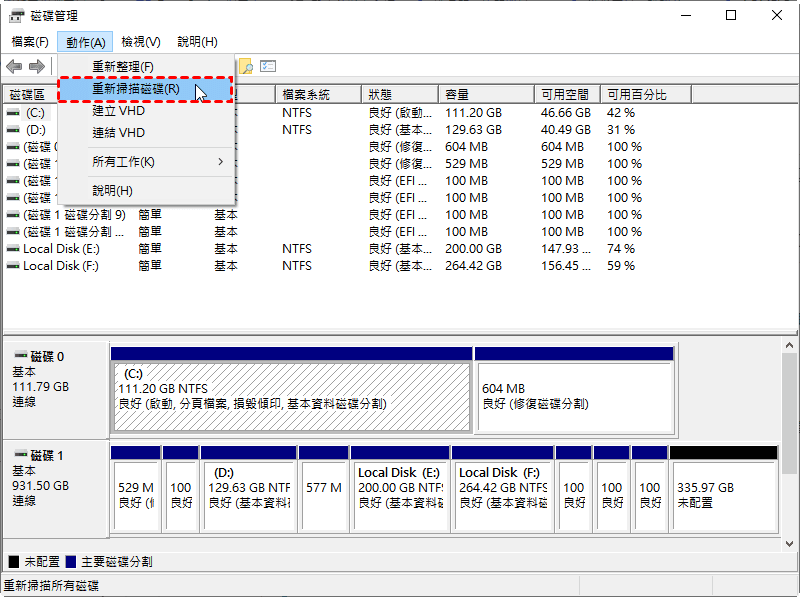The width and height of the screenshot is (800, 597).
Task: Click the Forward arrow in the toolbar
Action: click(37, 66)
